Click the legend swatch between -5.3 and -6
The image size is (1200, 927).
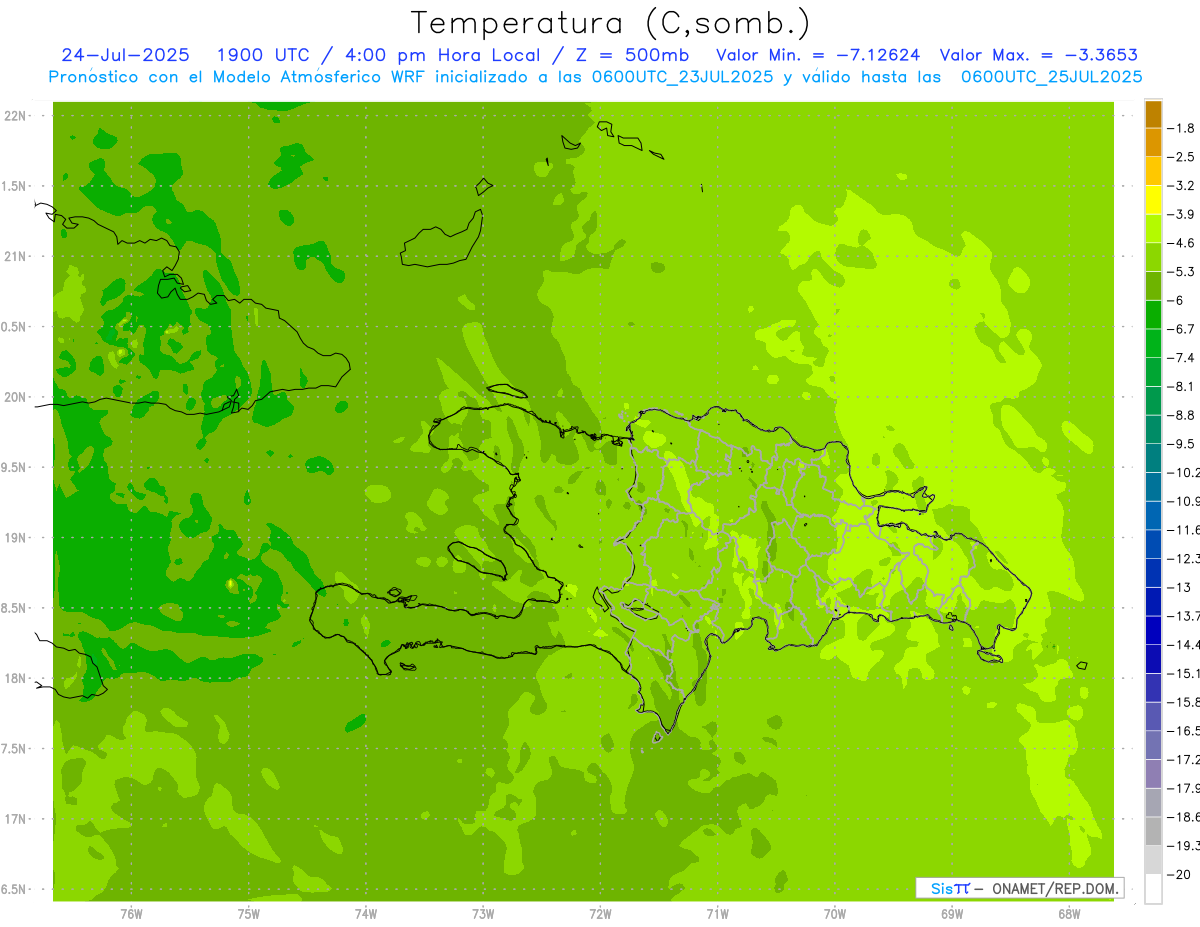click(1153, 286)
